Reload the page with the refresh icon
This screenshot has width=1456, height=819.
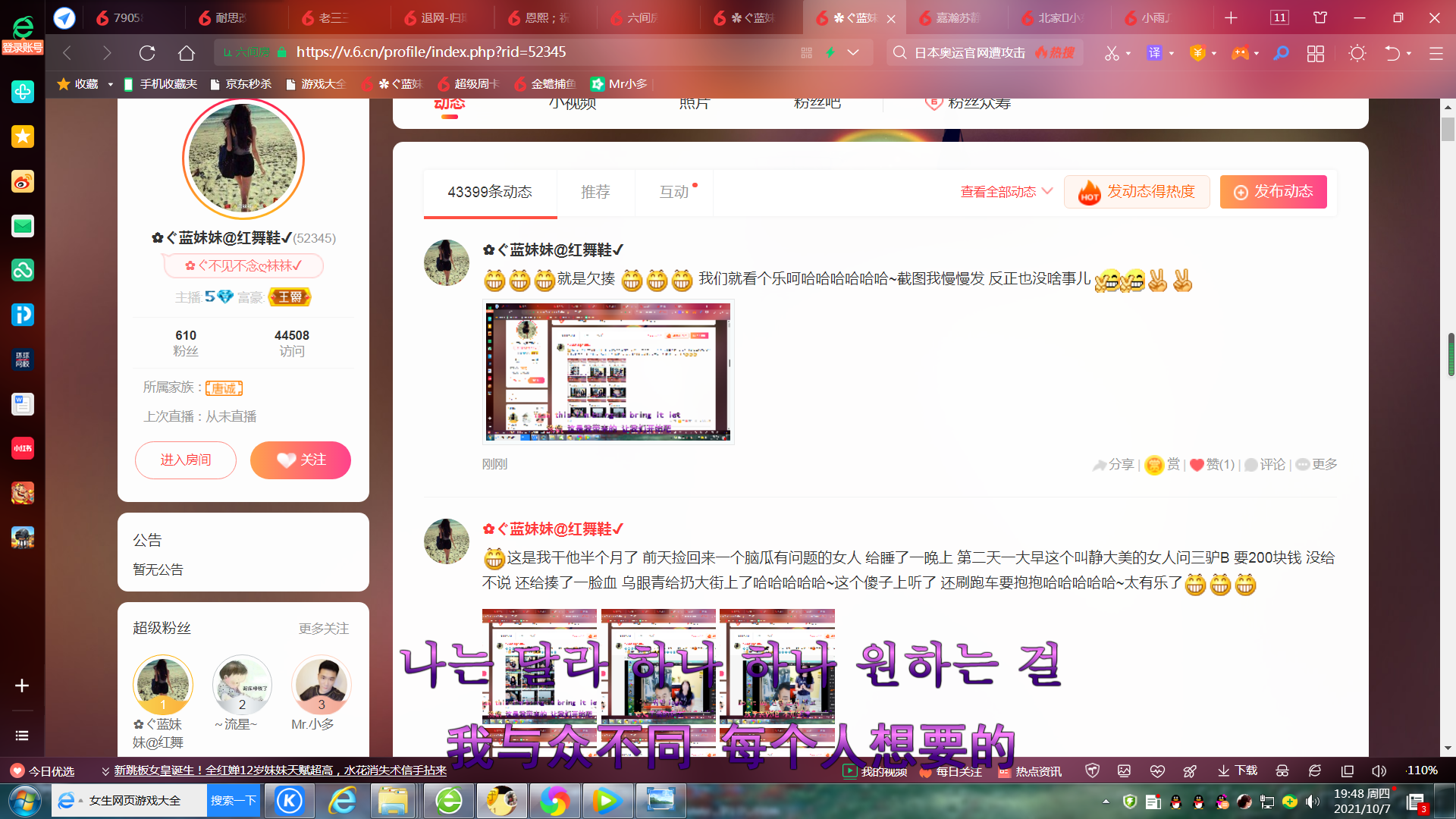coord(147,53)
